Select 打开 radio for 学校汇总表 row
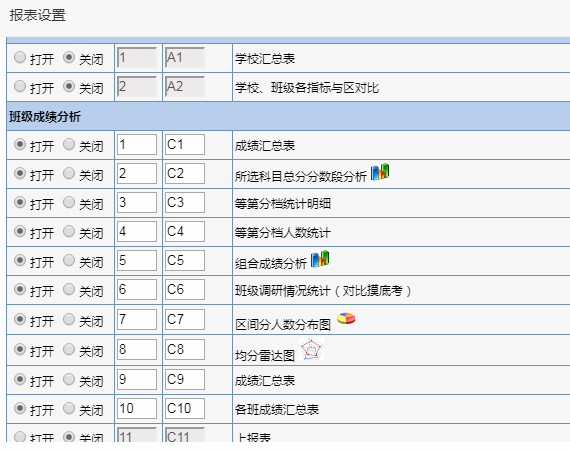570x452 pixels. [20, 57]
